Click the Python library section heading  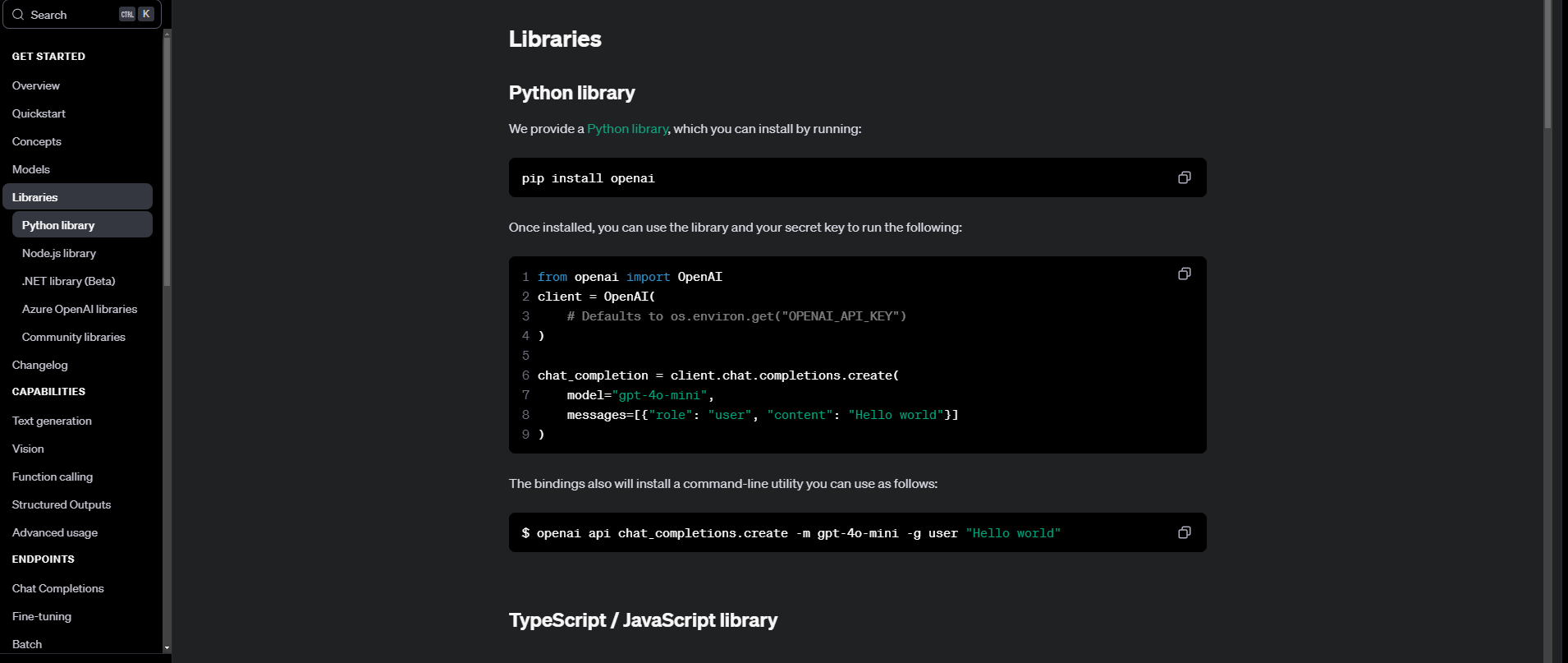571,93
